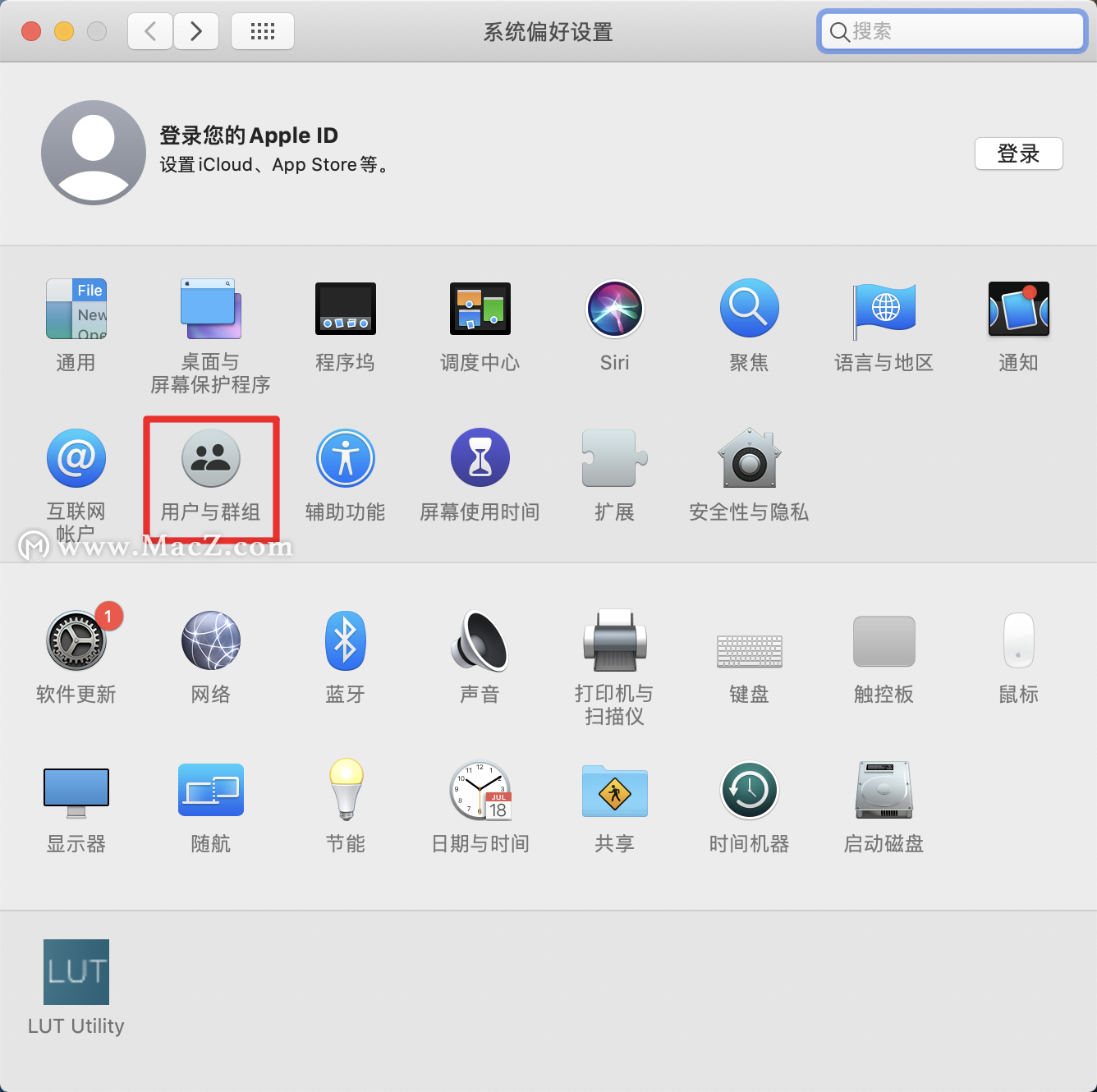1097x1092 pixels.
Task: Open 语言与地区 preferences
Action: click(x=884, y=310)
